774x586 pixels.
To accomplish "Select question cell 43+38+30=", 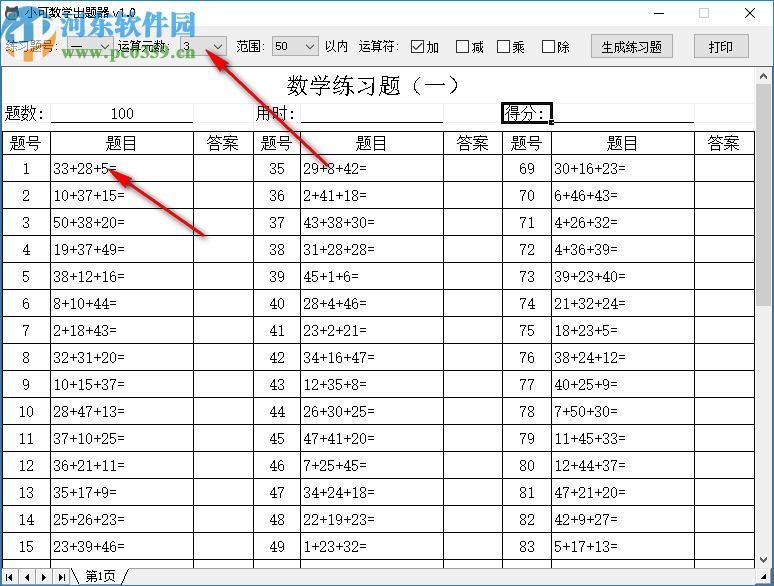I will click(372, 222).
